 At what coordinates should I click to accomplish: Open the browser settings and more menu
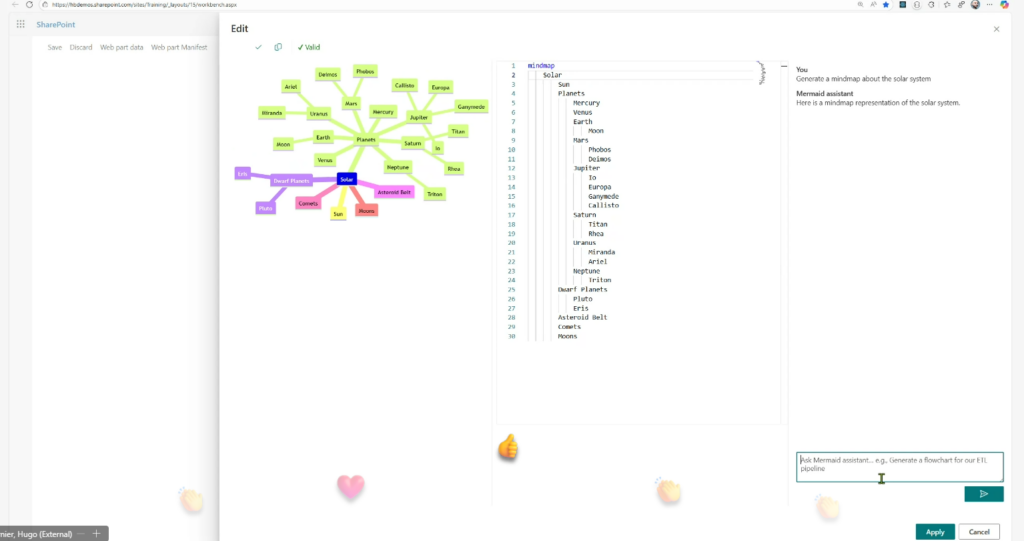(989, 5)
